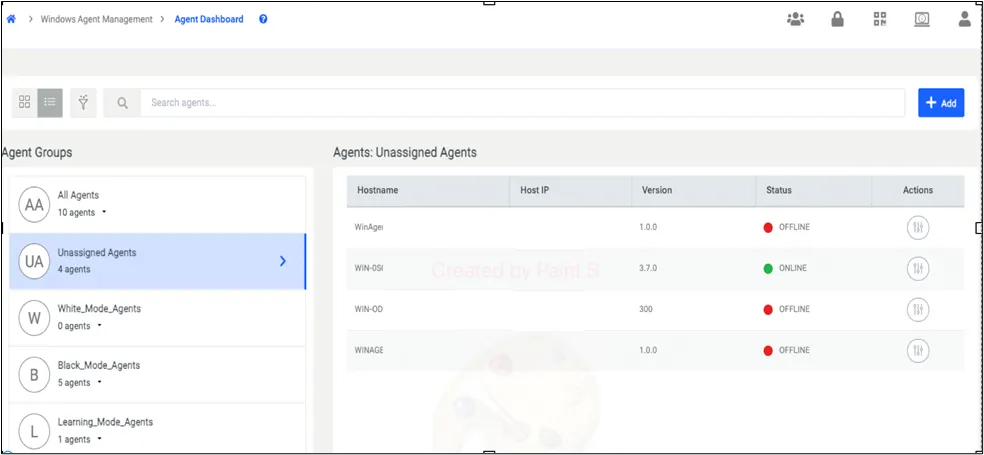Open the help question mark icon

click(264, 19)
